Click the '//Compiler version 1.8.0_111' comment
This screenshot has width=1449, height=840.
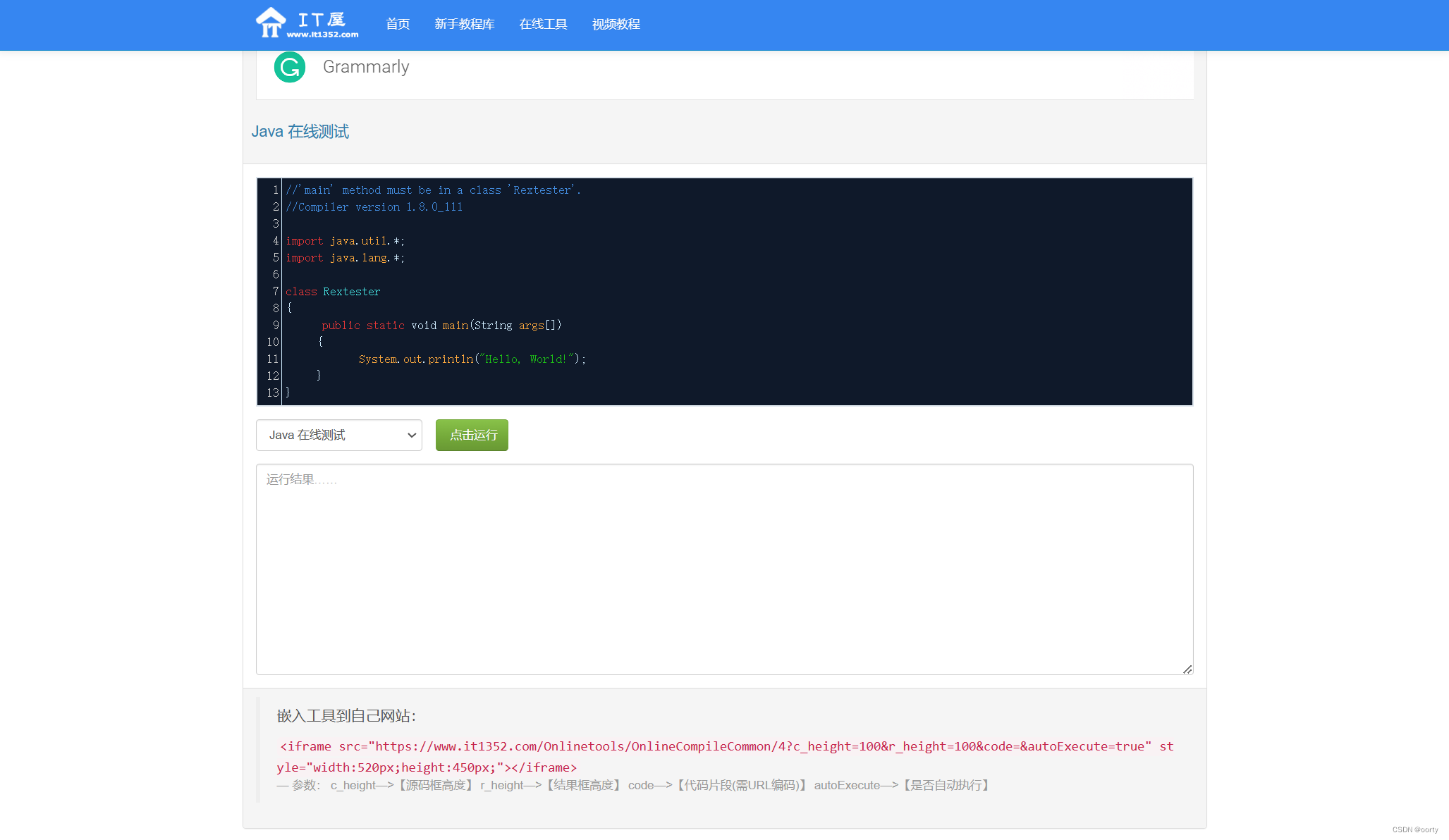click(374, 207)
